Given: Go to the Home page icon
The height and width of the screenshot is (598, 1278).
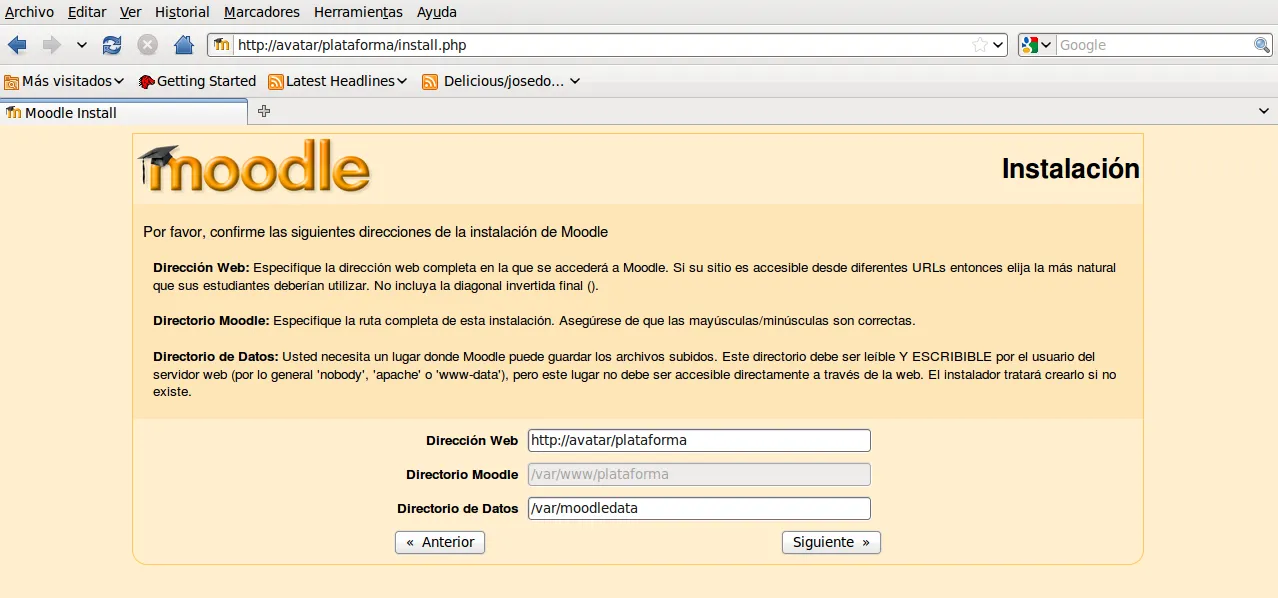Looking at the screenshot, I should click(183, 45).
